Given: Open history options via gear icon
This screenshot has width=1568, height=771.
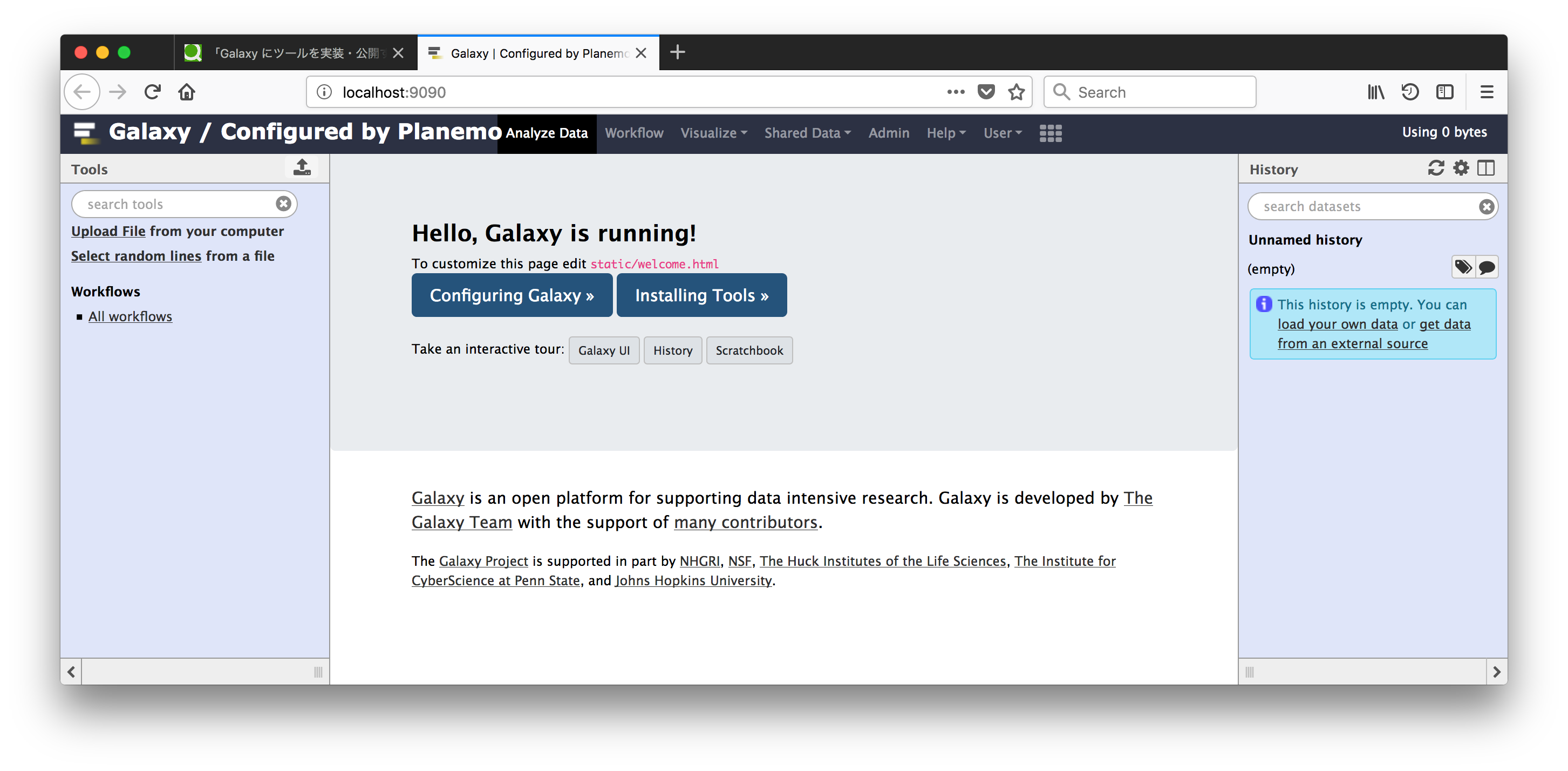Looking at the screenshot, I should click(x=1461, y=168).
